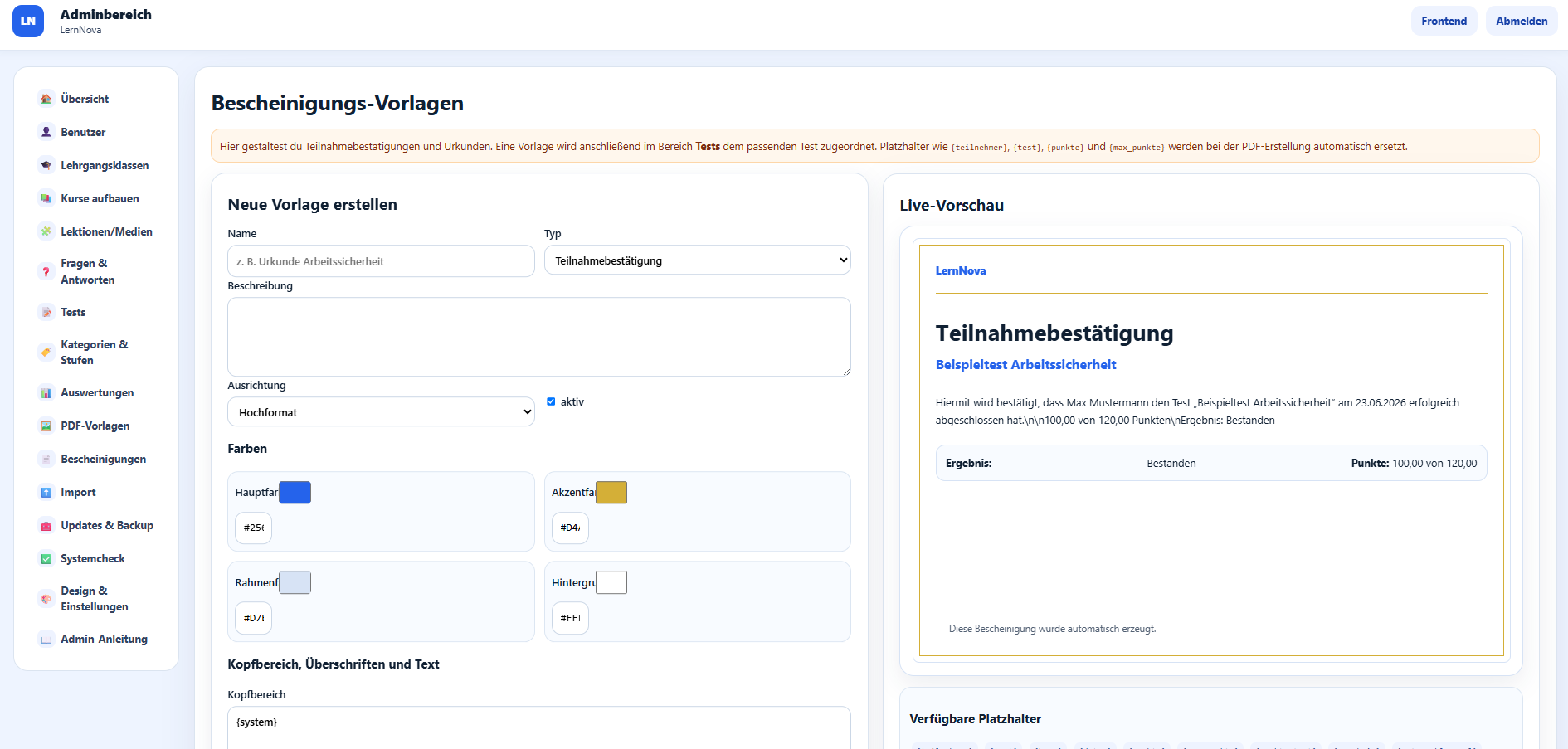This screenshot has height=749, width=1568.
Task: Click the Bestanden result text
Action: click(1171, 464)
